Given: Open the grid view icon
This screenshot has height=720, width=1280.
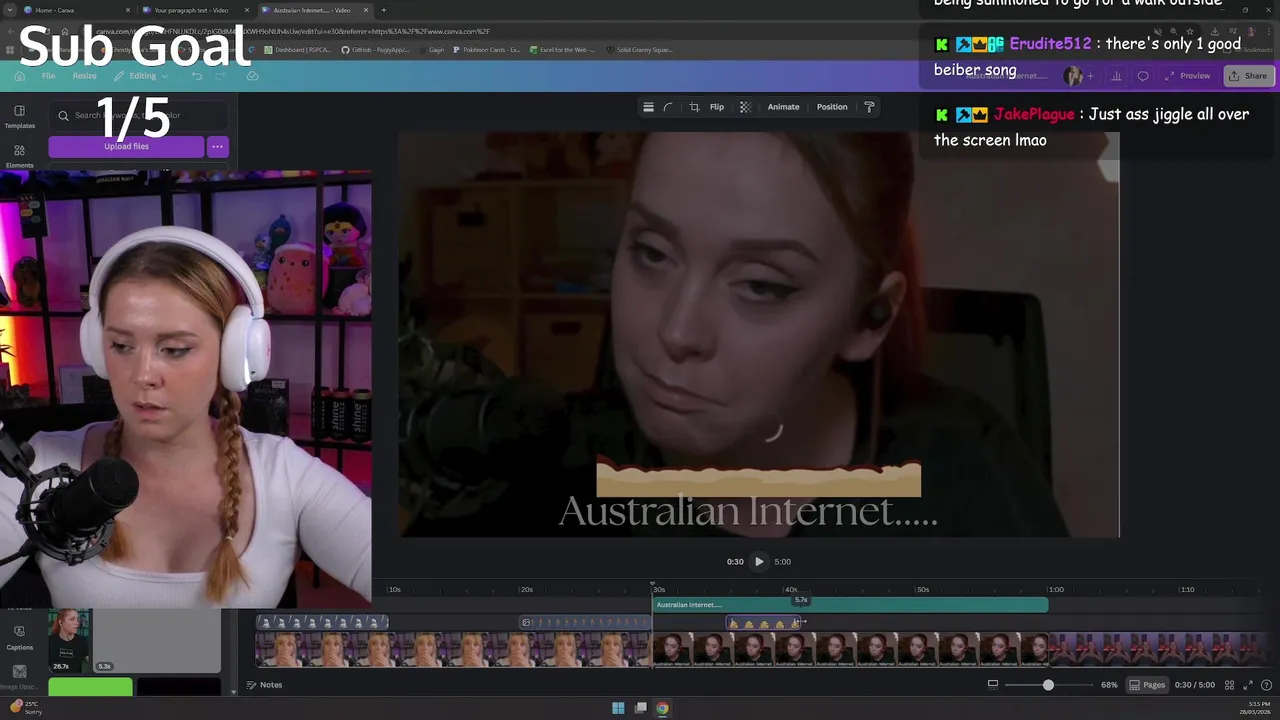Looking at the screenshot, I should (1229, 685).
